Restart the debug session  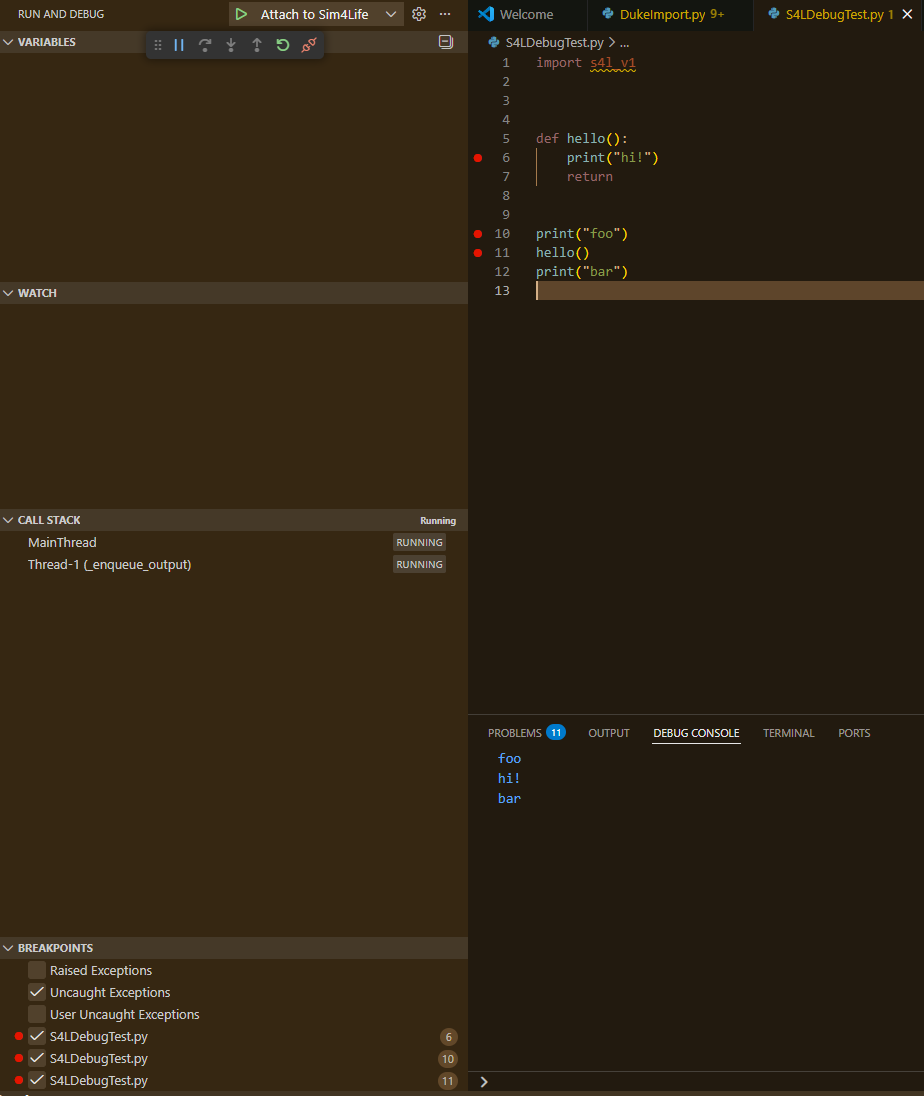pyautogui.click(x=283, y=45)
